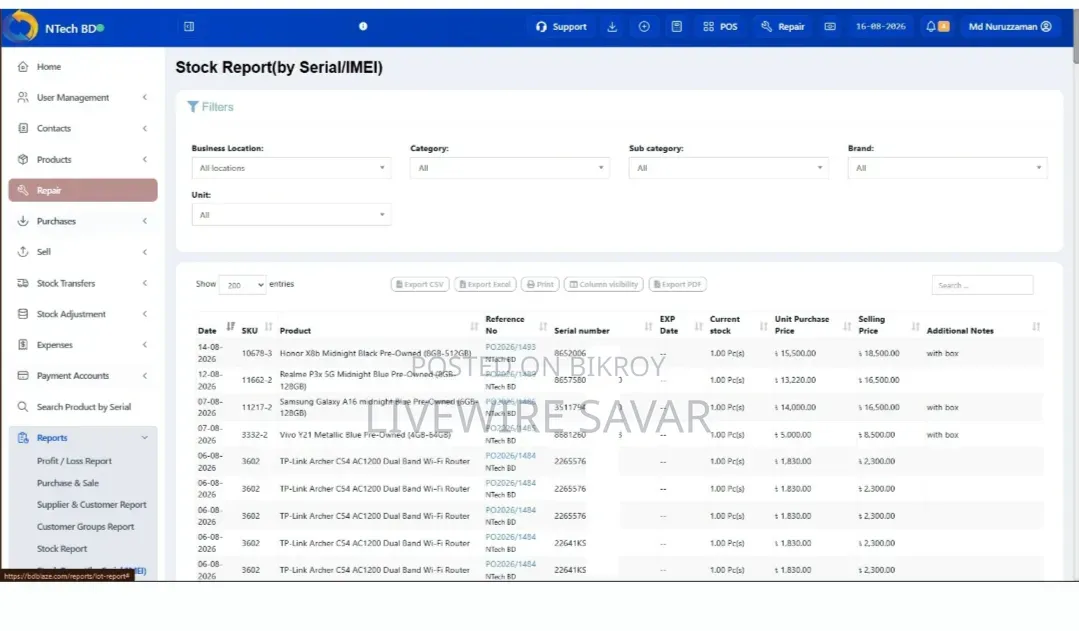Open the Unit dropdown
The width and height of the screenshot is (1079, 631).
(x=291, y=215)
